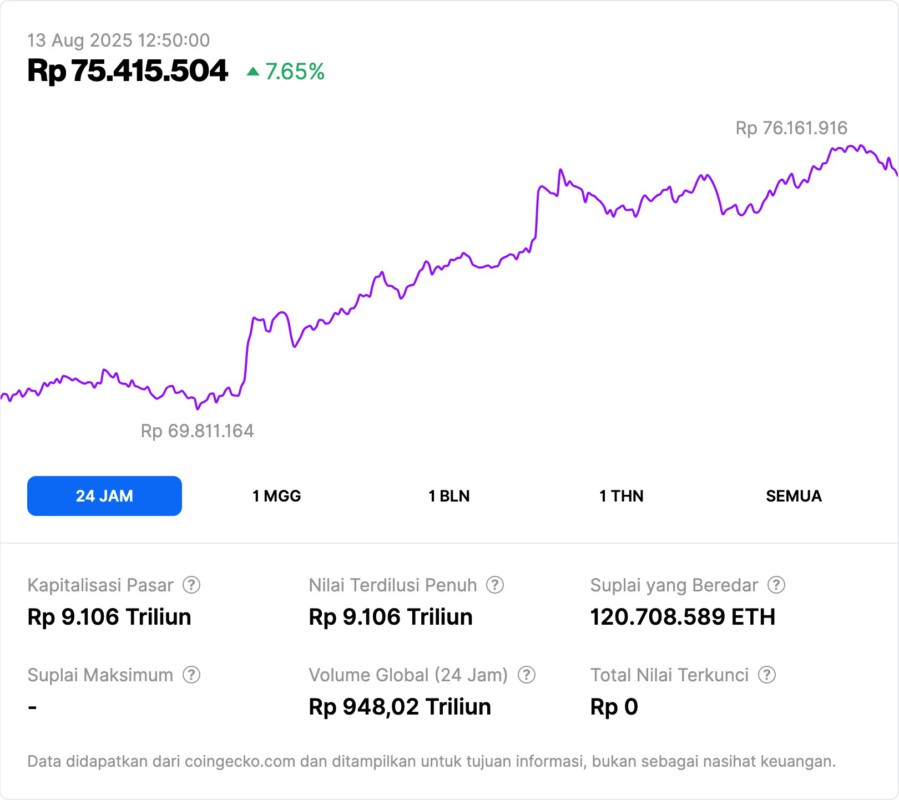Open help icon for Total Nilai Terkunci
The height and width of the screenshot is (800, 899).
coord(767,675)
